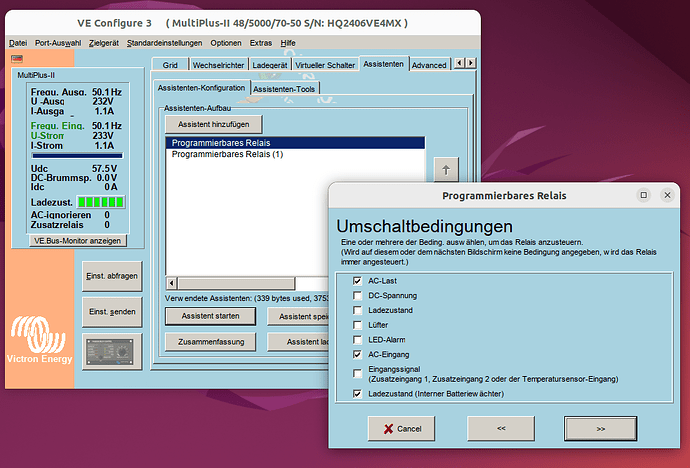
Task: Maximize the Programmierbares Relais dialog
Action: point(643,195)
